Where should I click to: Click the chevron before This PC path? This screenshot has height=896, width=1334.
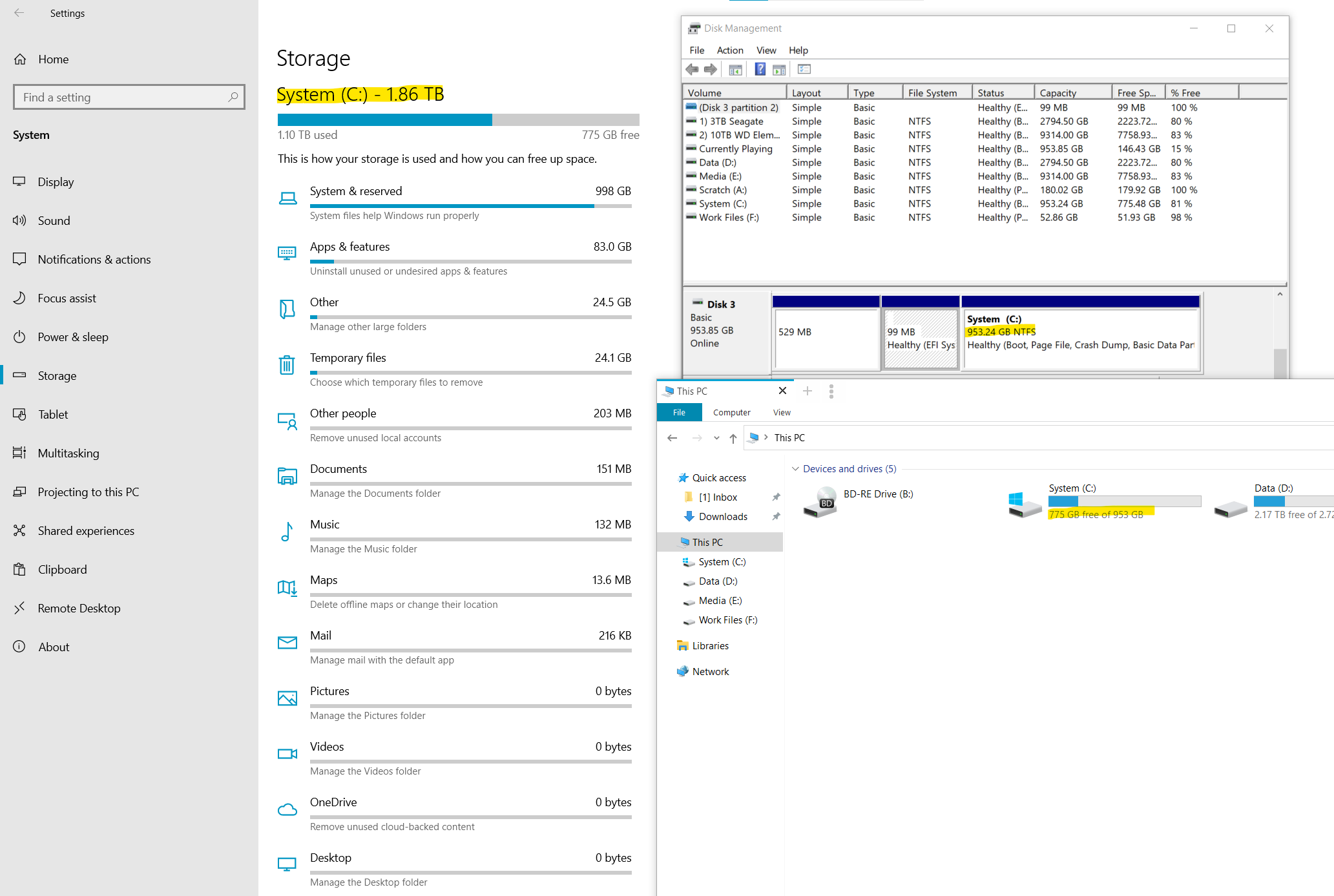coord(766,437)
